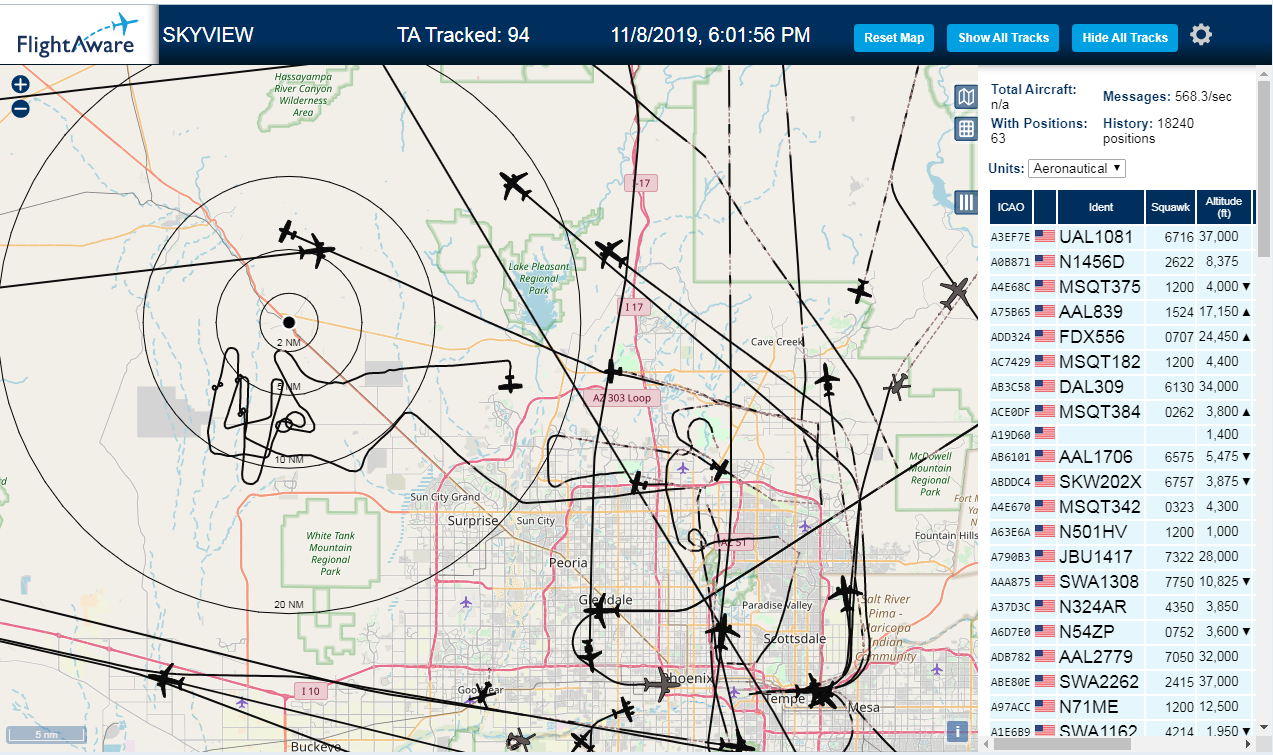The height and width of the screenshot is (755, 1273).
Task: Select the MSQT375 aircraft row
Action: click(x=1122, y=287)
